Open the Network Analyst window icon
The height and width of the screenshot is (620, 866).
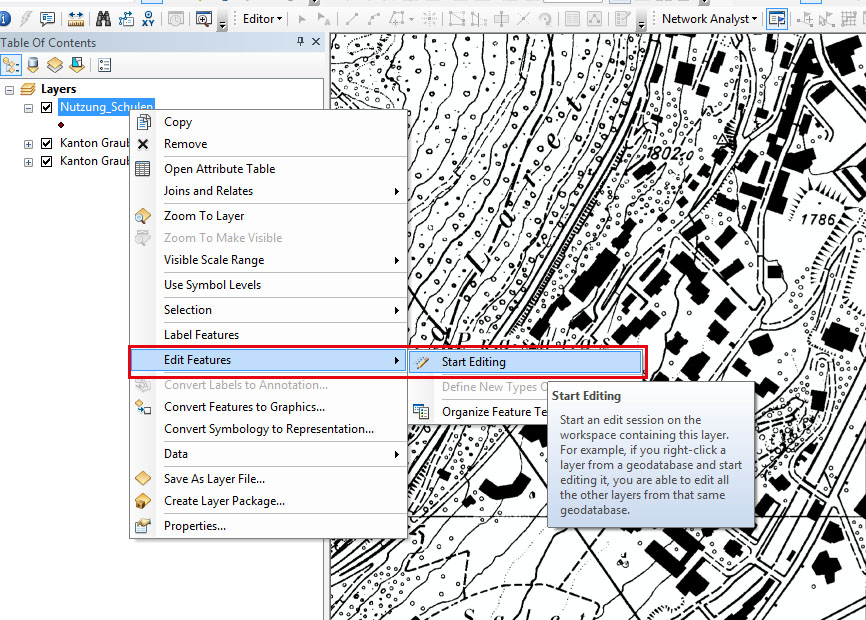pyautogui.click(x=777, y=19)
